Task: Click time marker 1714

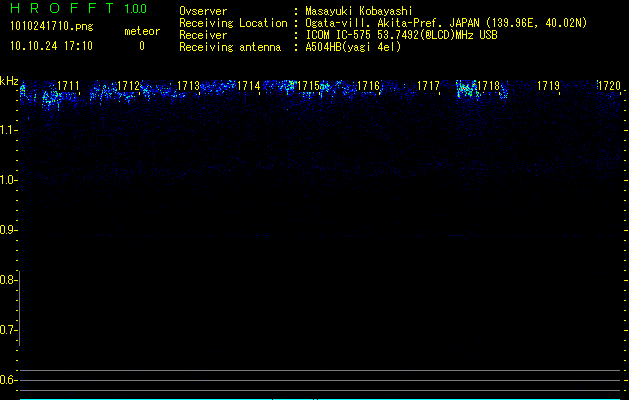Action: tap(249, 86)
